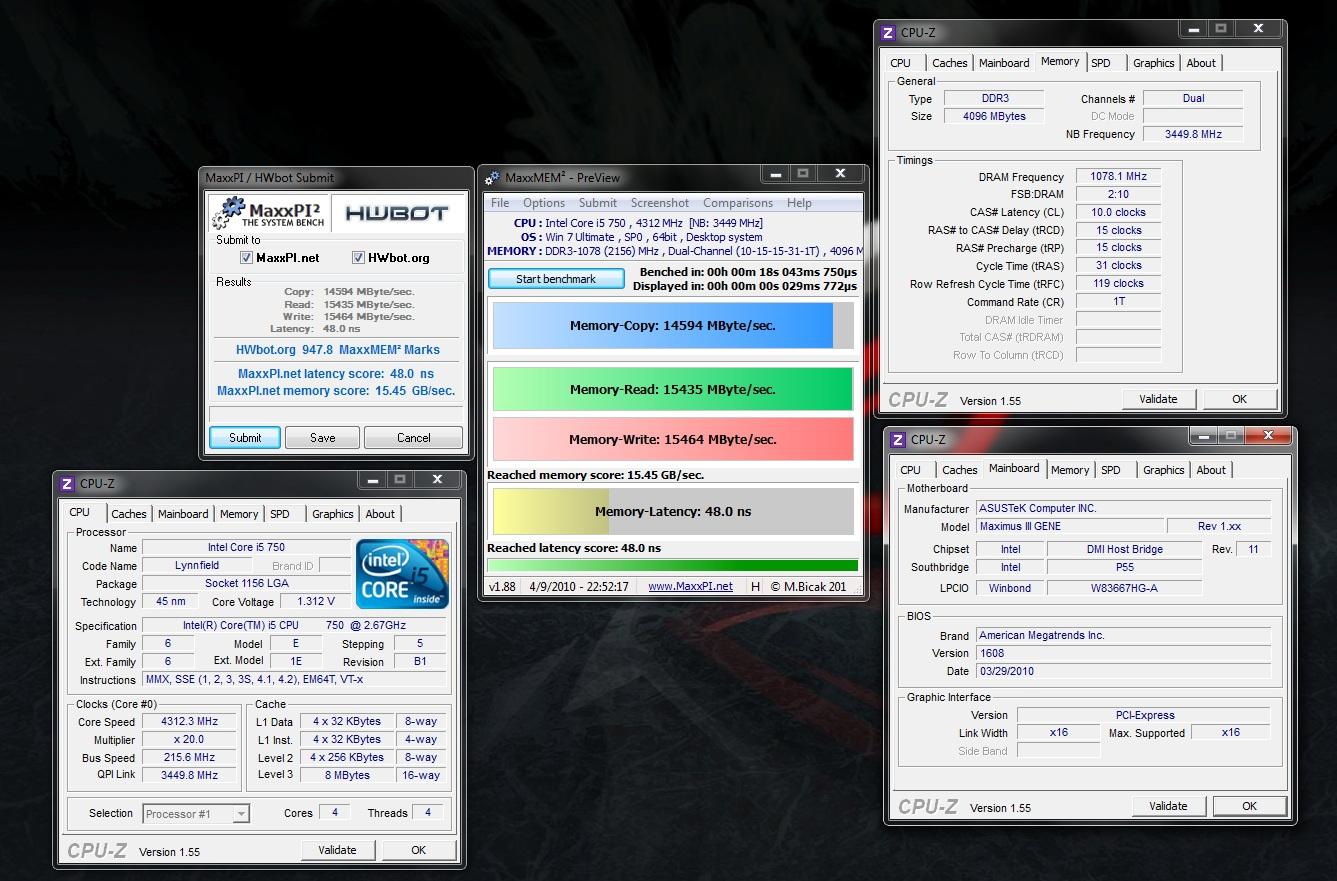Switch to Memory tab in CPU window
1337x881 pixels.
239,514
